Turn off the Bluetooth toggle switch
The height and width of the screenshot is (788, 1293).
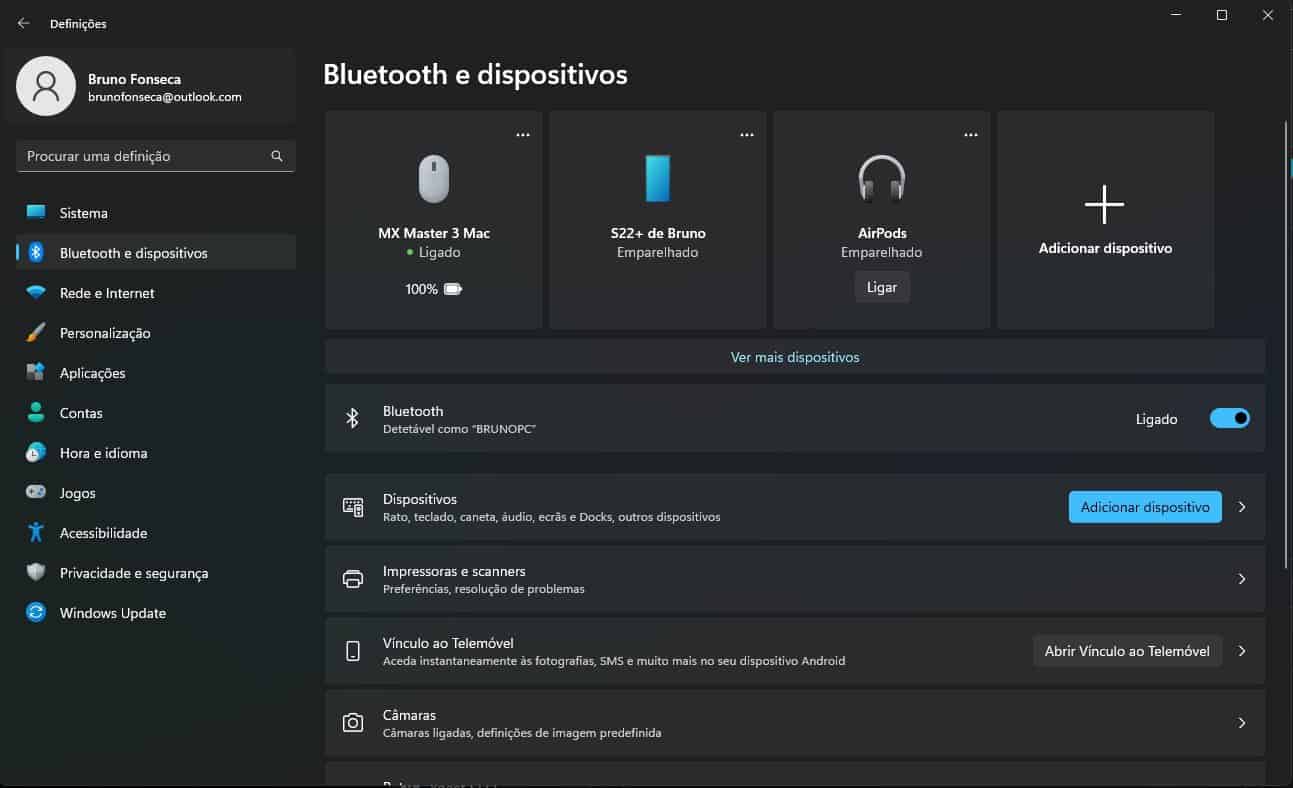pyautogui.click(x=1230, y=419)
